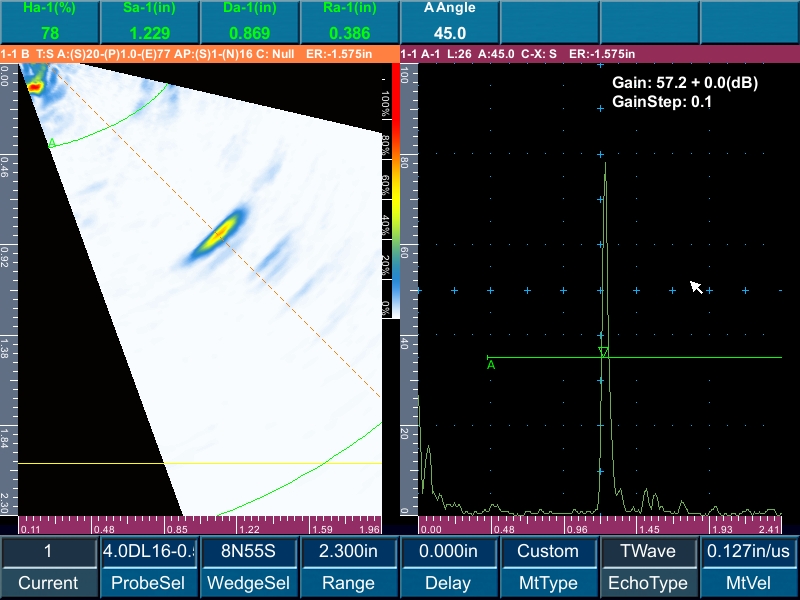This screenshot has height=600, width=800.
Task: Click the gate A triangle marker on A-scan
Action: click(603, 352)
